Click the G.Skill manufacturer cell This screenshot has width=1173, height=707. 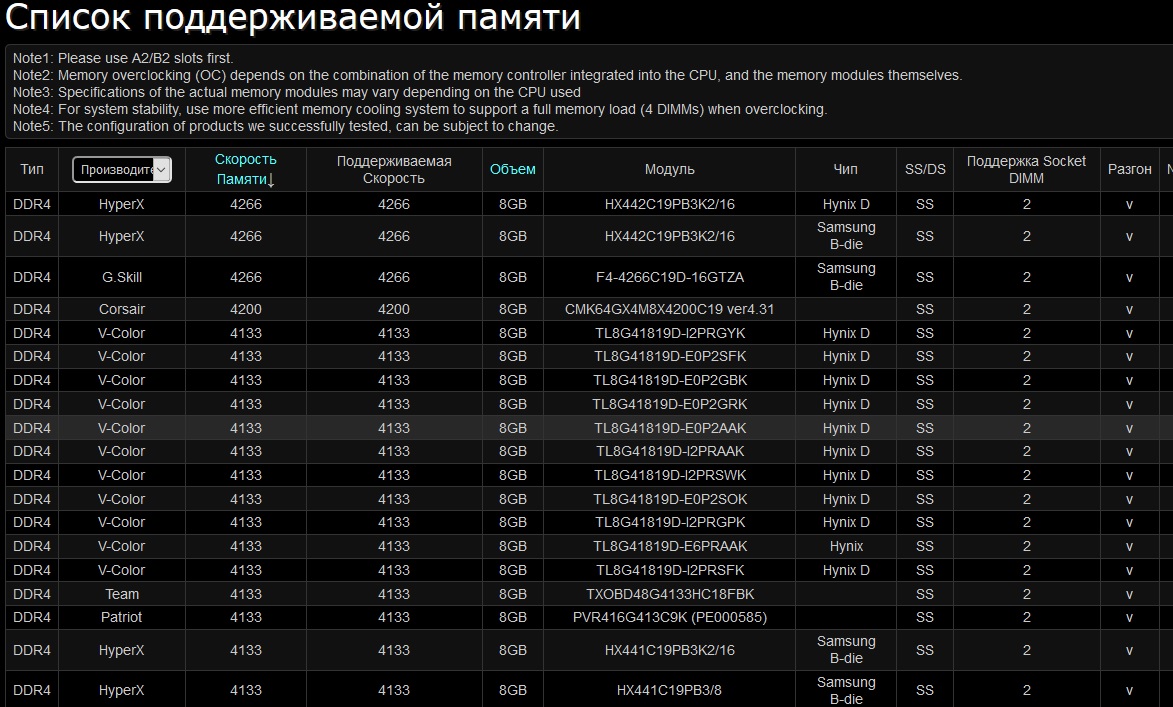(122, 277)
